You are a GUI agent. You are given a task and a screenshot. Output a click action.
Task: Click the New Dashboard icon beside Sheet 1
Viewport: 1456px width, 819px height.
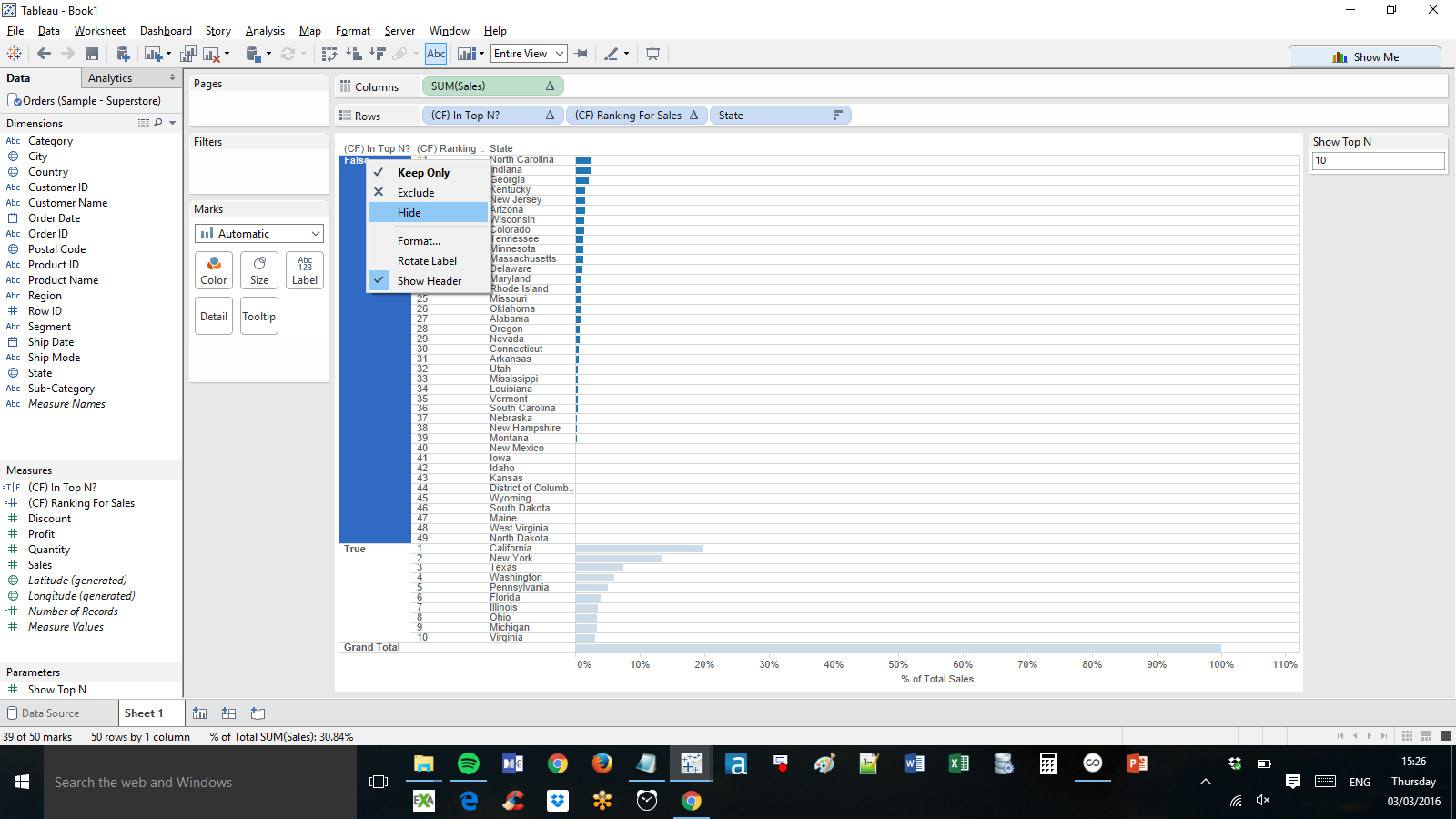click(x=229, y=713)
